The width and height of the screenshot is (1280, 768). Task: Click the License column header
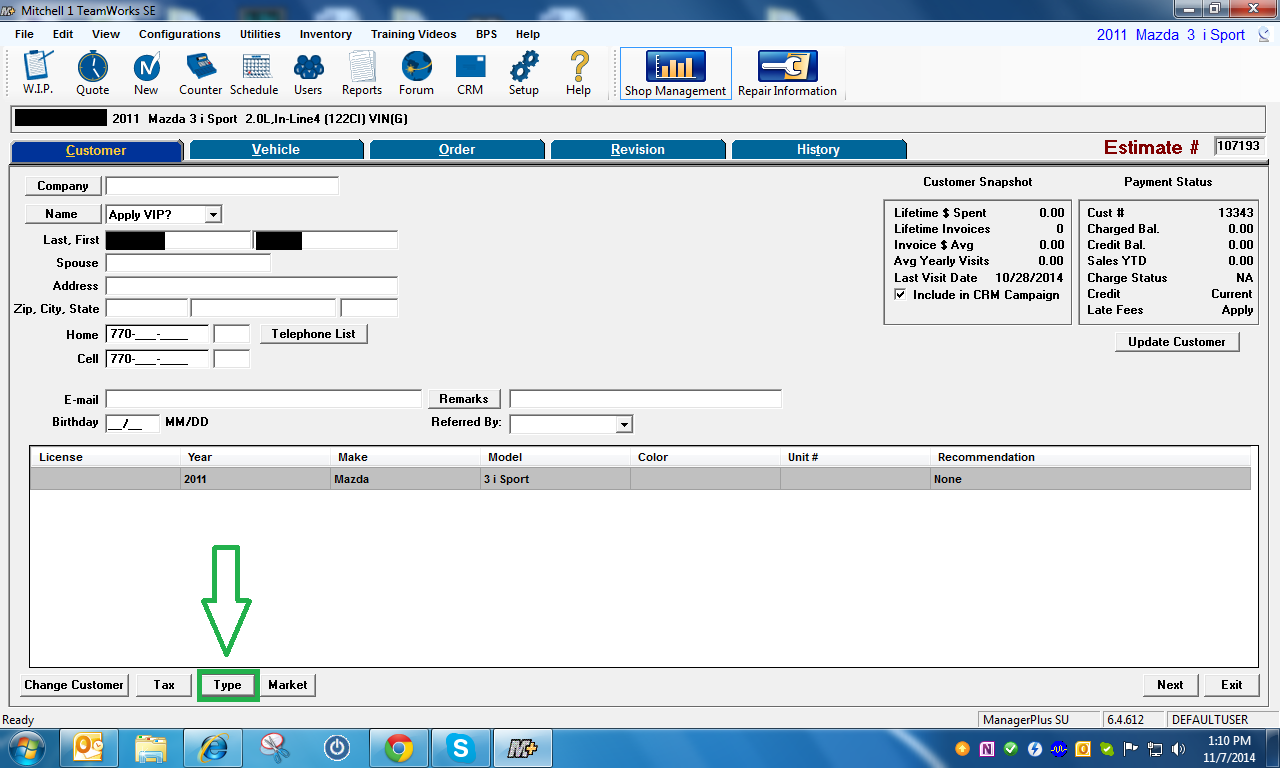tap(107, 457)
